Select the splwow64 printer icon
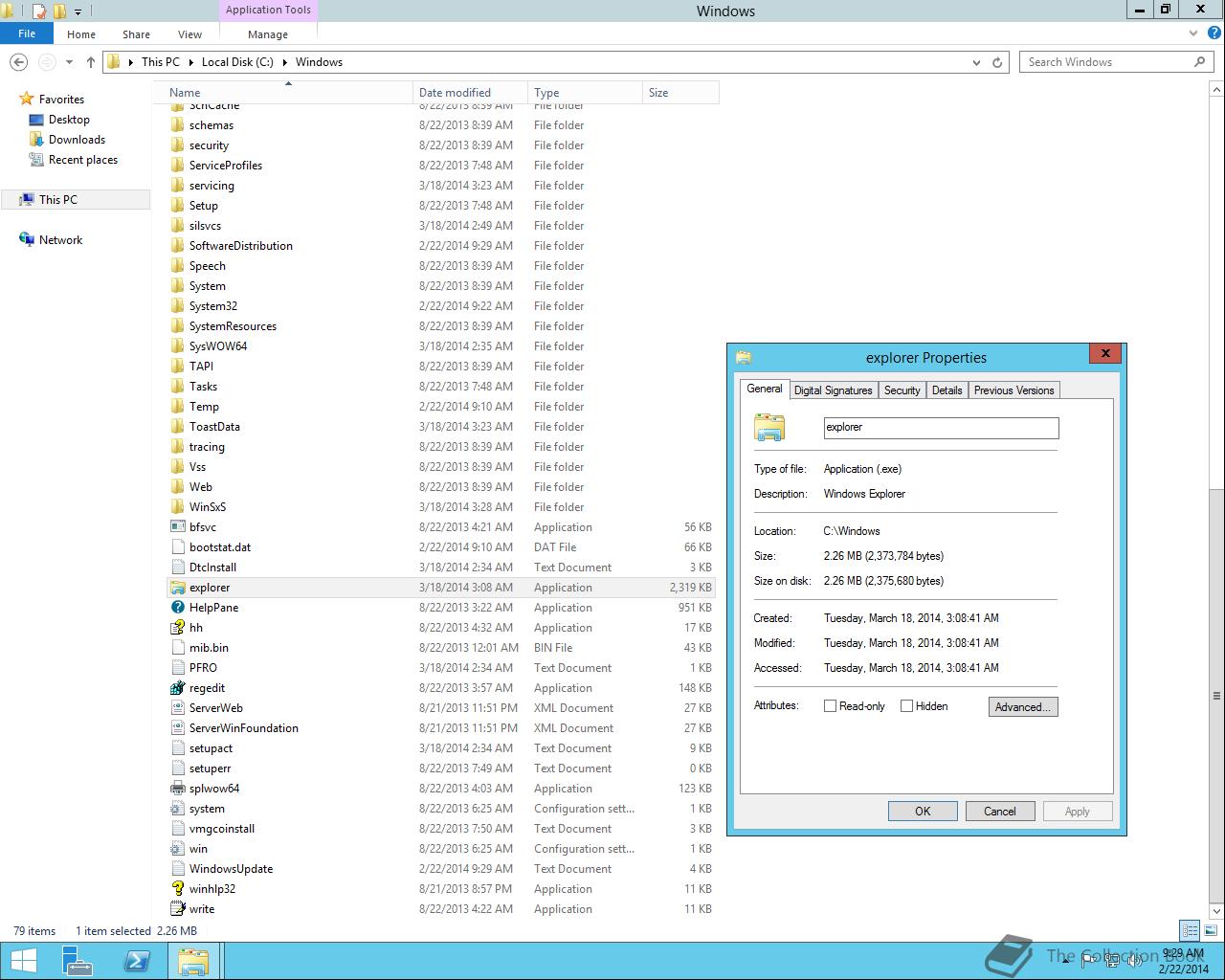The width and height of the screenshot is (1225, 980). pyautogui.click(x=177, y=789)
